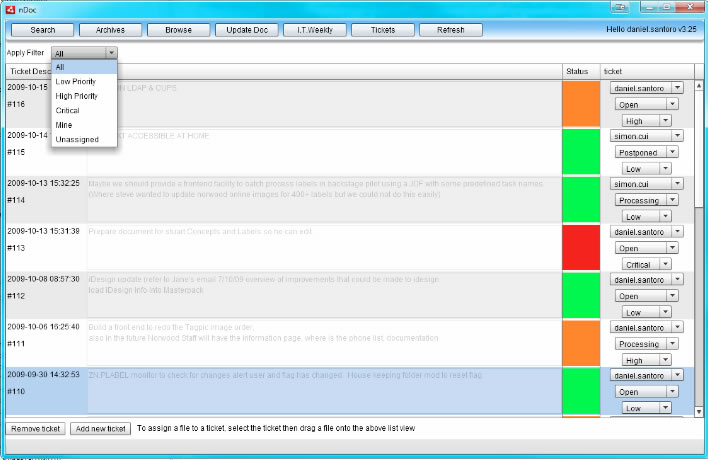The image size is (708, 460).
Task: Open assignee dropdown for ticket #116
Action: click(676, 88)
